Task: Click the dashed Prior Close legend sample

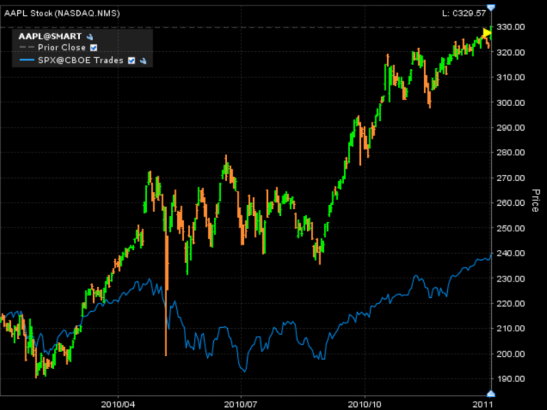Action: click(x=27, y=47)
